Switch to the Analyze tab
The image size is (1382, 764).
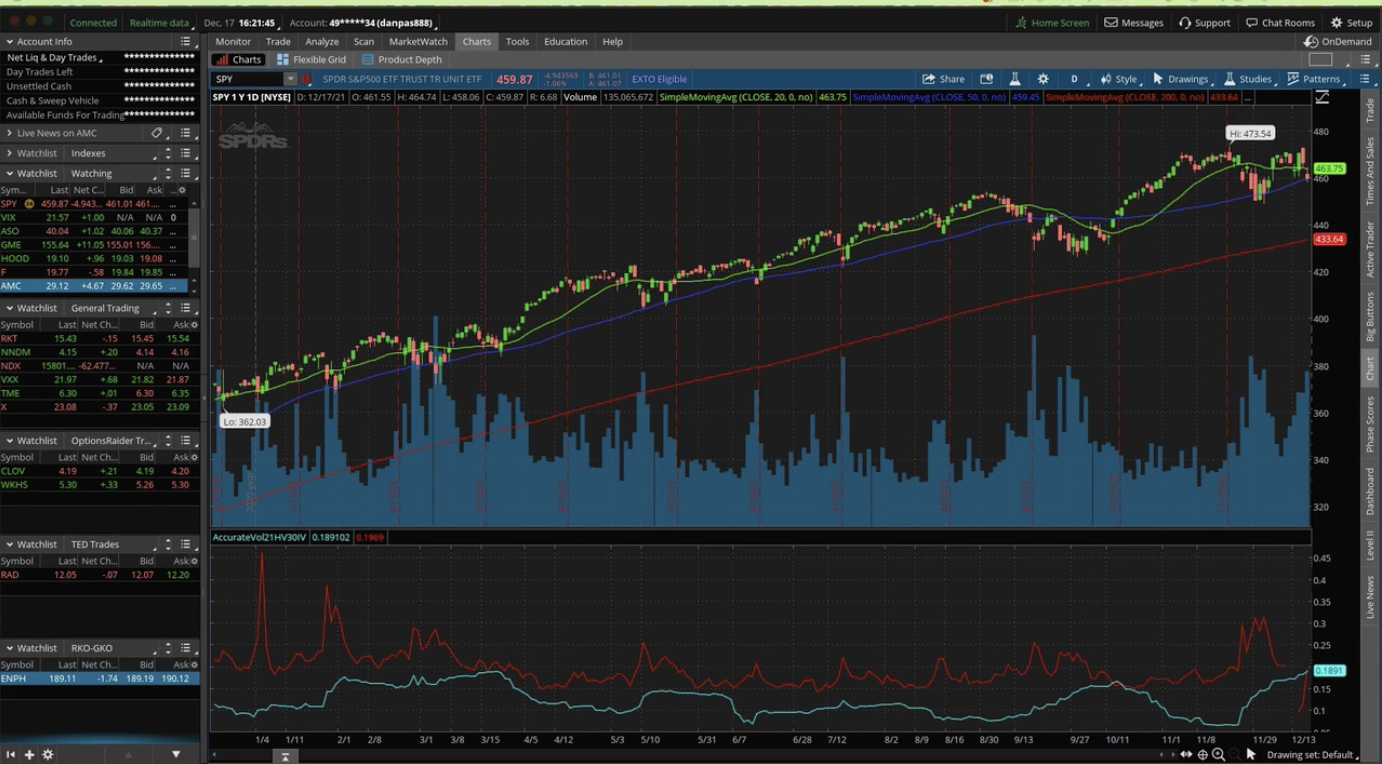(322, 42)
